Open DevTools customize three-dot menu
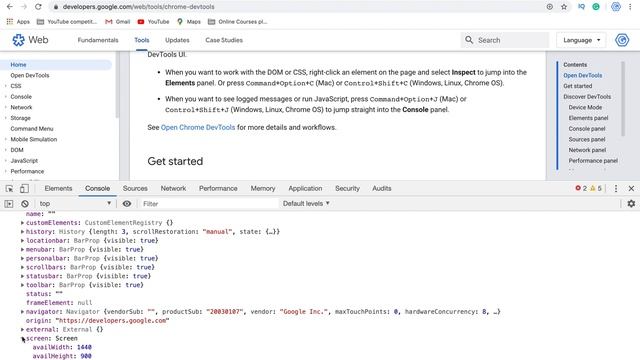640x360 pixels. click(x=616, y=188)
